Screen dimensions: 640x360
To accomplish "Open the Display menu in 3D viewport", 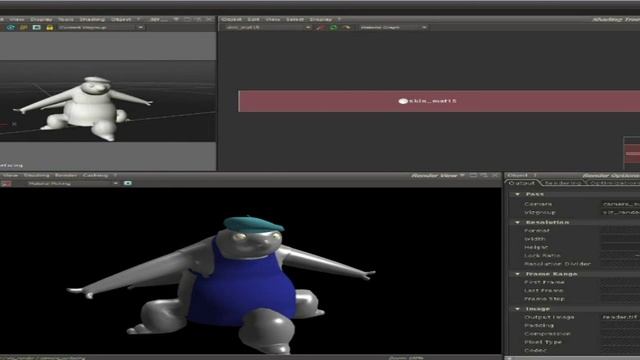I will (x=42, y=19).
